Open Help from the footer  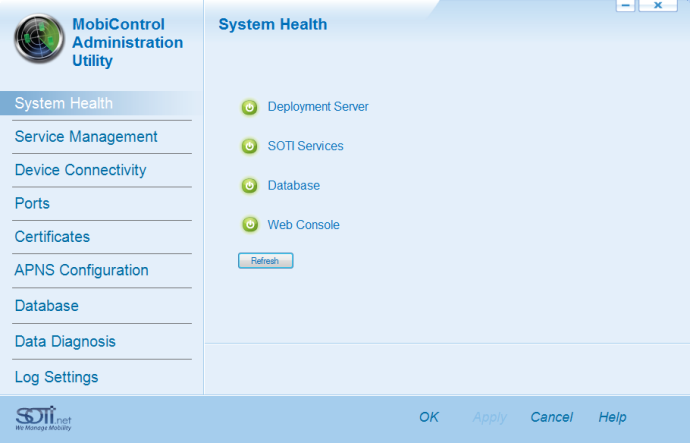click(x=612, y=417)
